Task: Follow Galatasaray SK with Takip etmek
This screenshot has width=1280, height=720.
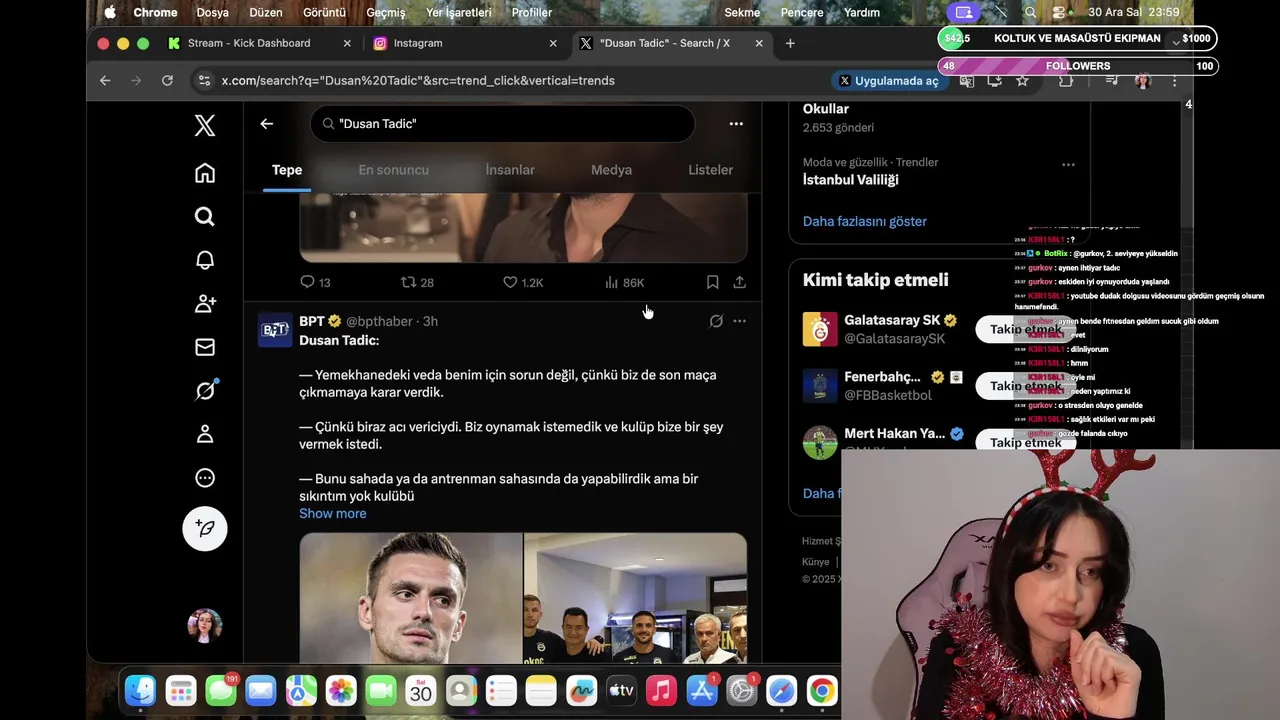Action: click(x=1026, y=329)
